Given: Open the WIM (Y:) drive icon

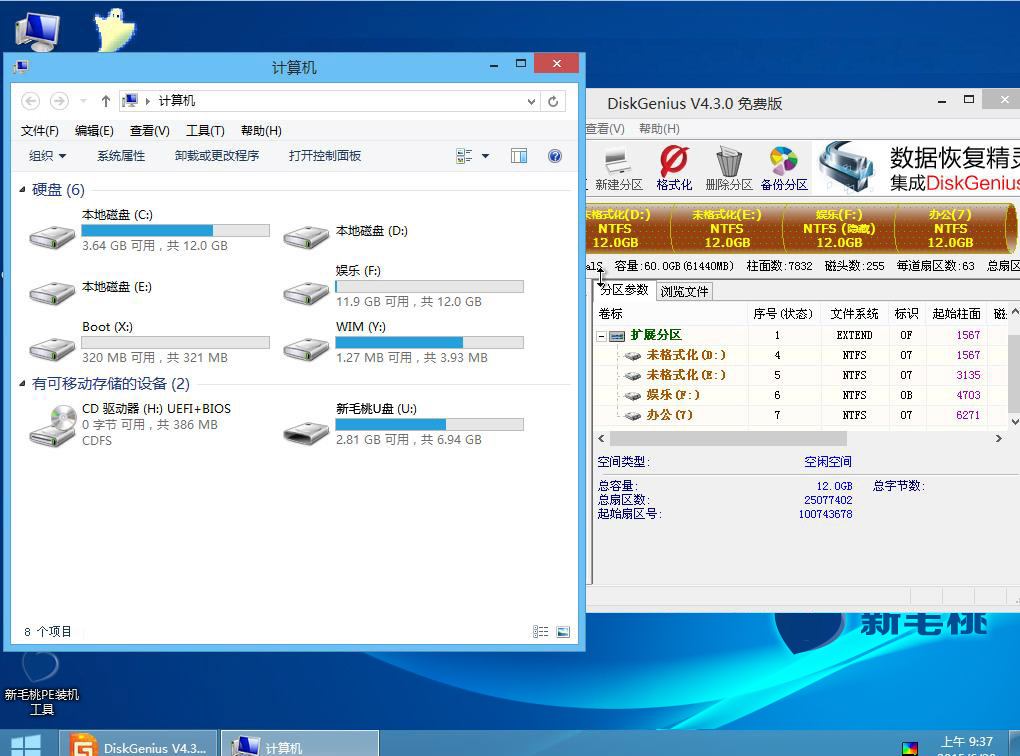Looking at the screenshot, I should click(x=306, y=349).
